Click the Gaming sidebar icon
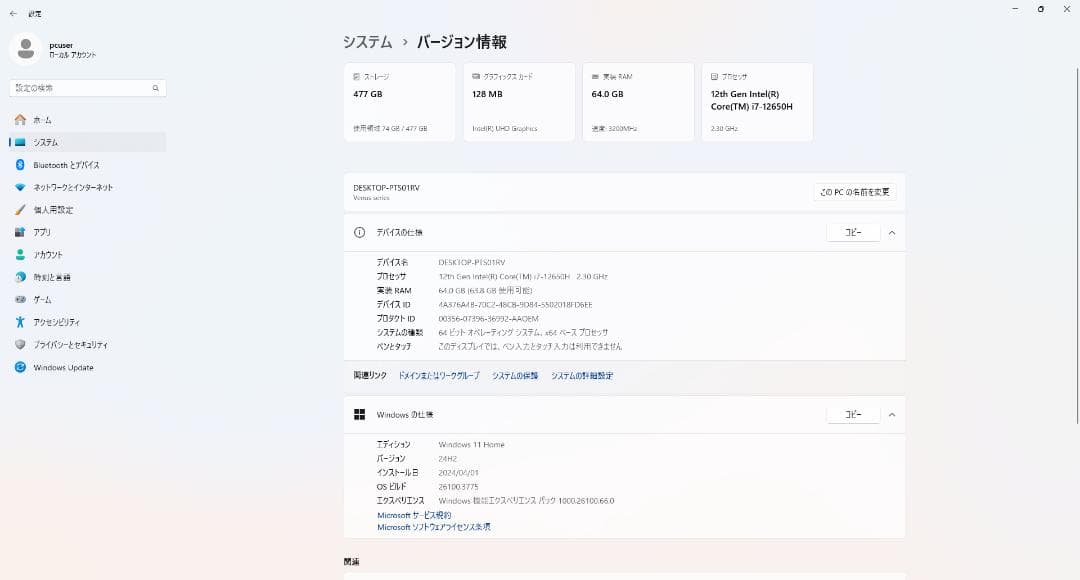Viewport: 1080px width, 580px height. (20, 300)
